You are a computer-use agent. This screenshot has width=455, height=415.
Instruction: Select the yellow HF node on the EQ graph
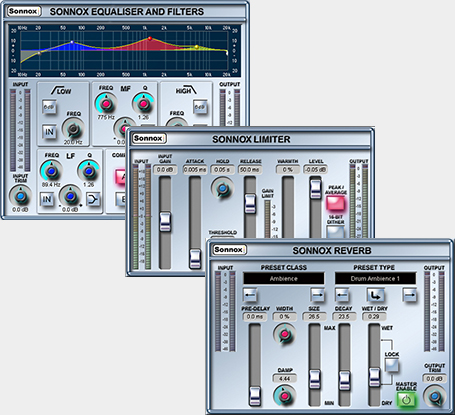pyautogui.click(x=196, y=47)
